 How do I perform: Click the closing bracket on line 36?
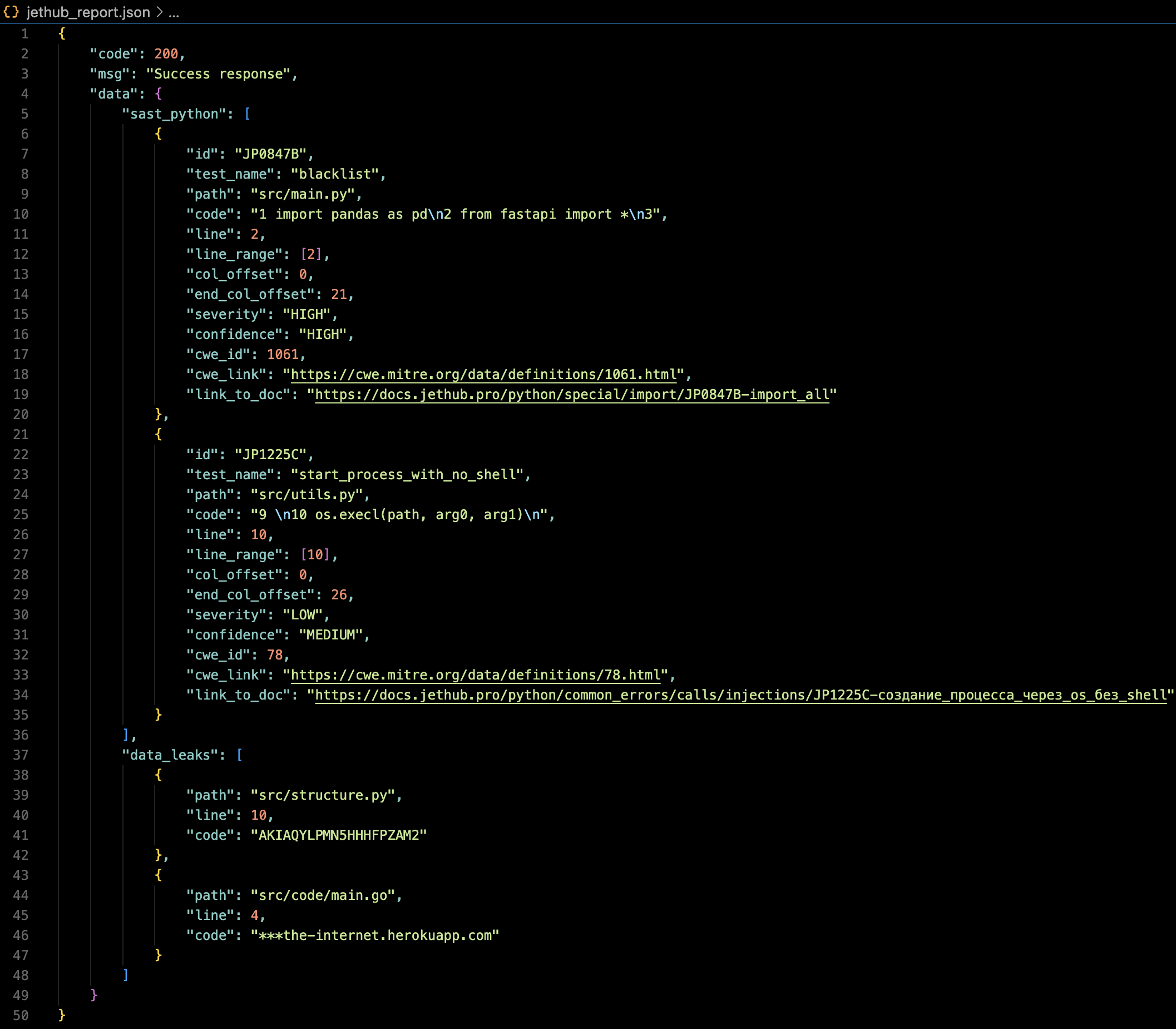coord(126,735)
